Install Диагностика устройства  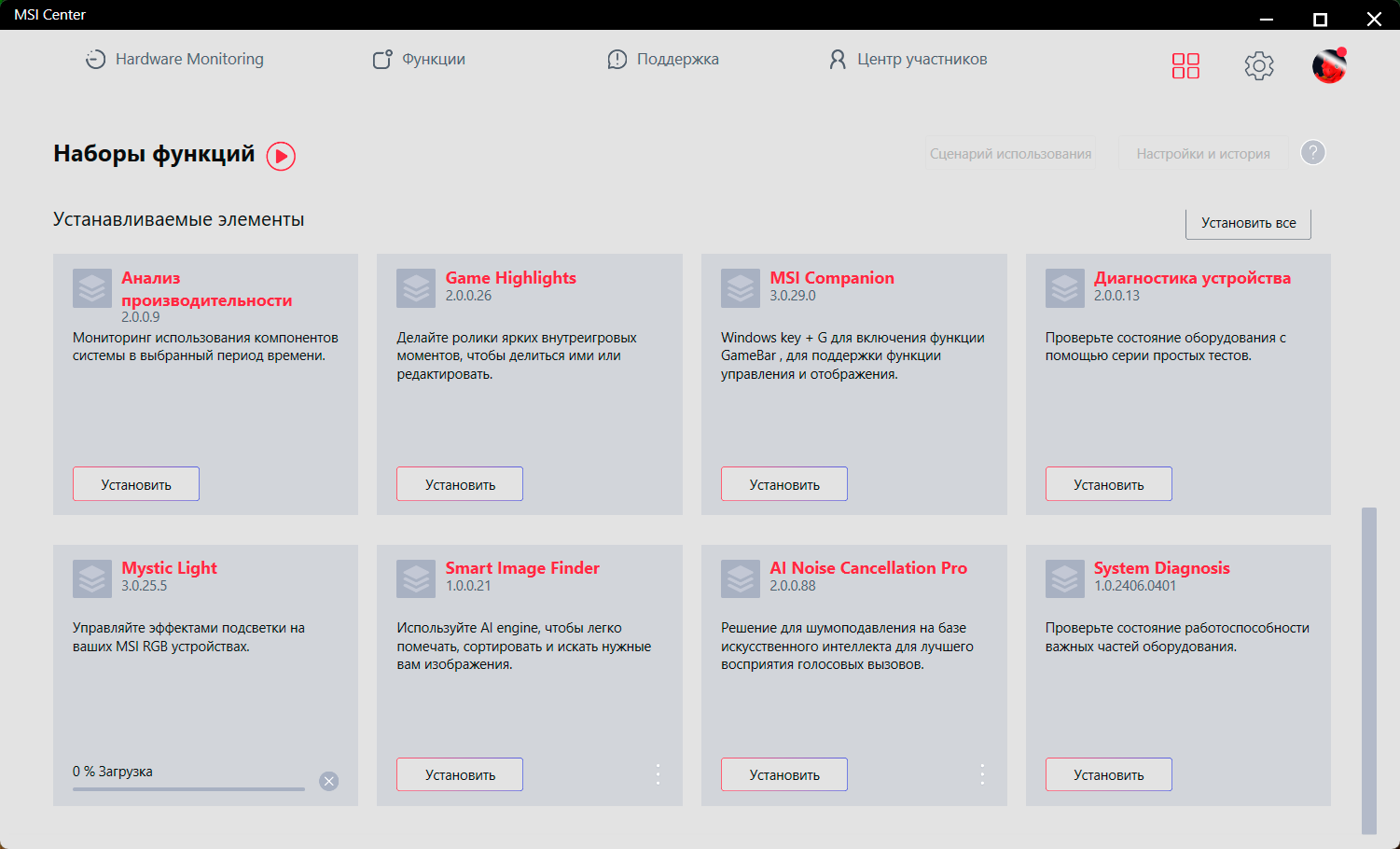tap(1108, 484)
